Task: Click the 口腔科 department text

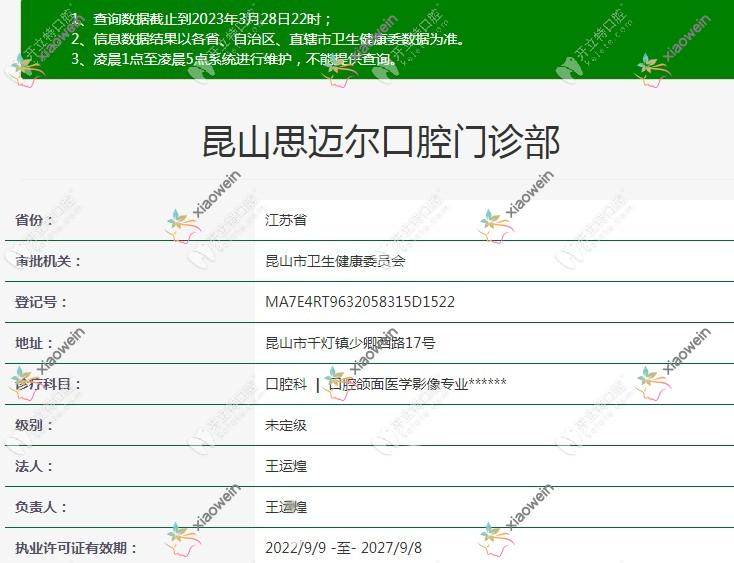Action: 286,384
